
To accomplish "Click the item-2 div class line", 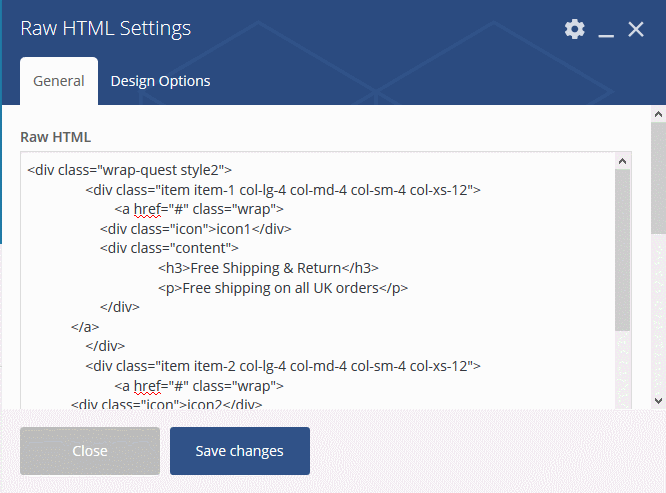I will pos(283,366).
